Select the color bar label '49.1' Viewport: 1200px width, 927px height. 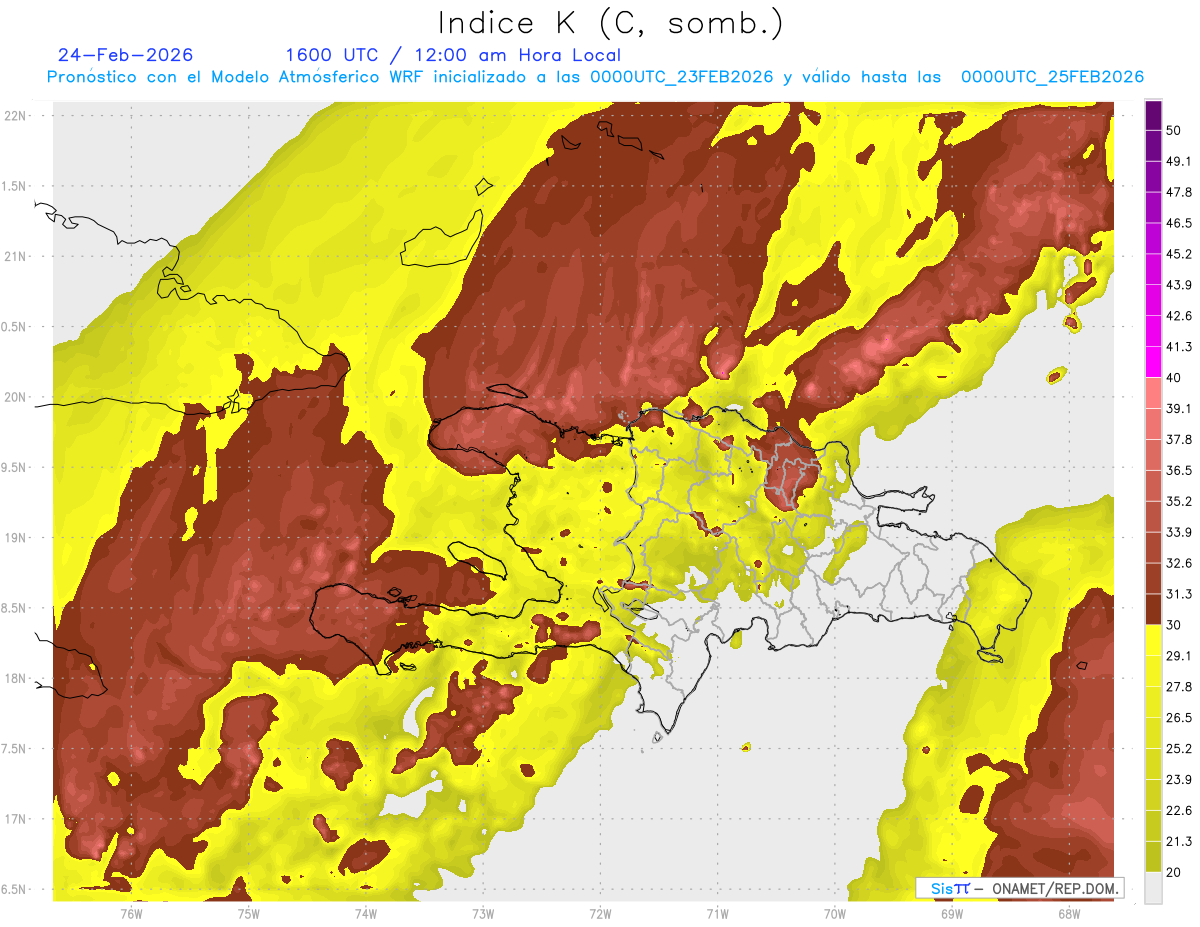click(x=1178, y=161)
